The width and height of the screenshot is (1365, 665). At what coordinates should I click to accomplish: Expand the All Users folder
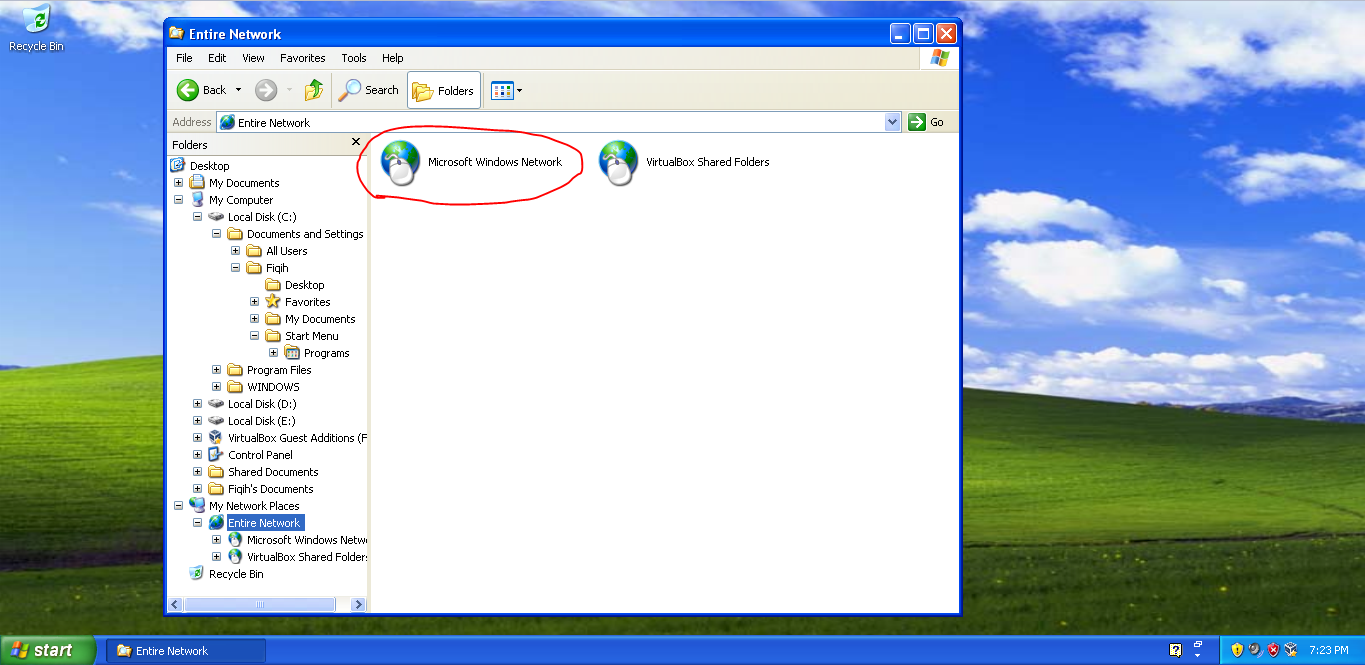point(236,251)
